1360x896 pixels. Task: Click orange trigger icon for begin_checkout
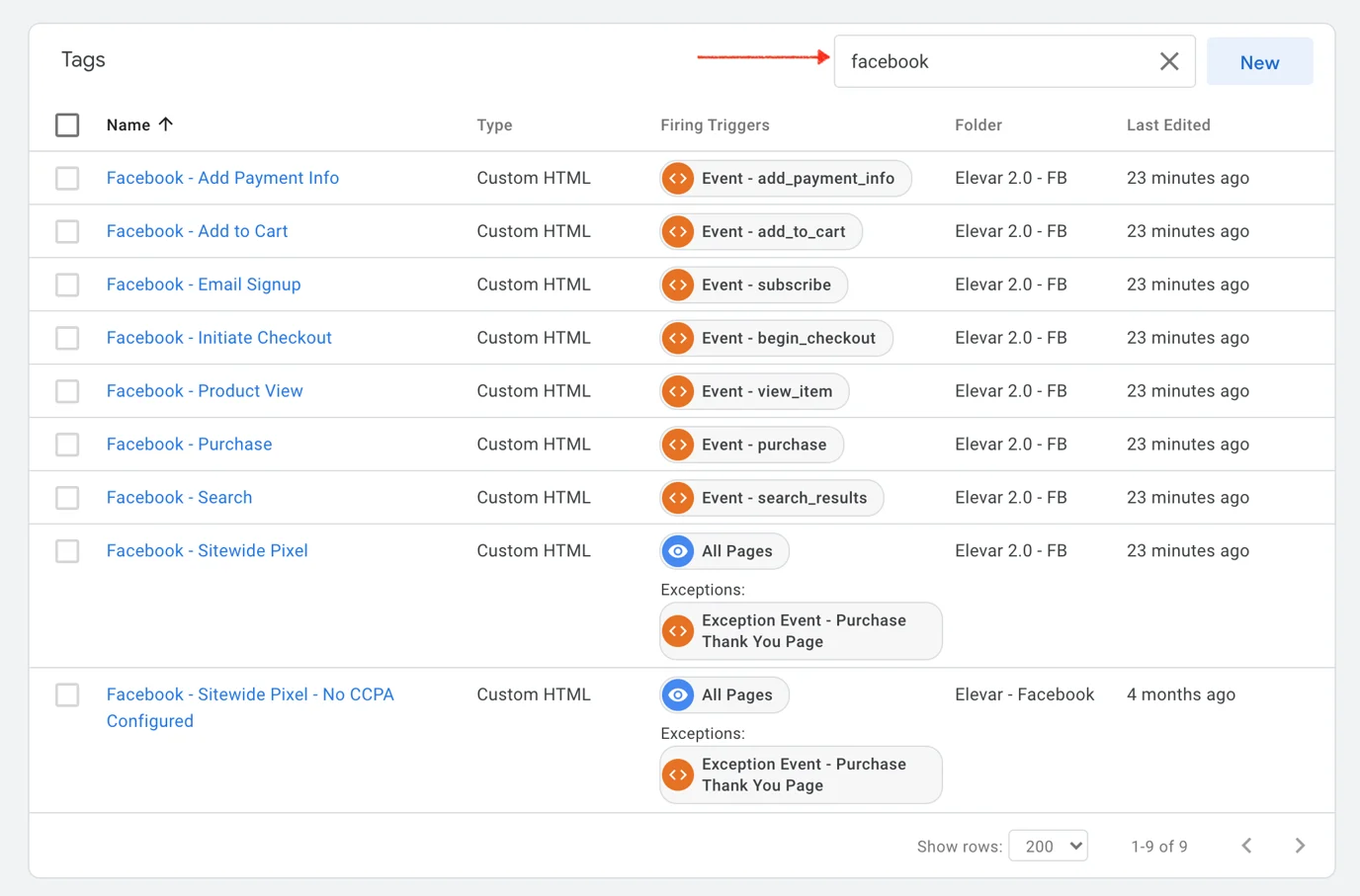678,338
